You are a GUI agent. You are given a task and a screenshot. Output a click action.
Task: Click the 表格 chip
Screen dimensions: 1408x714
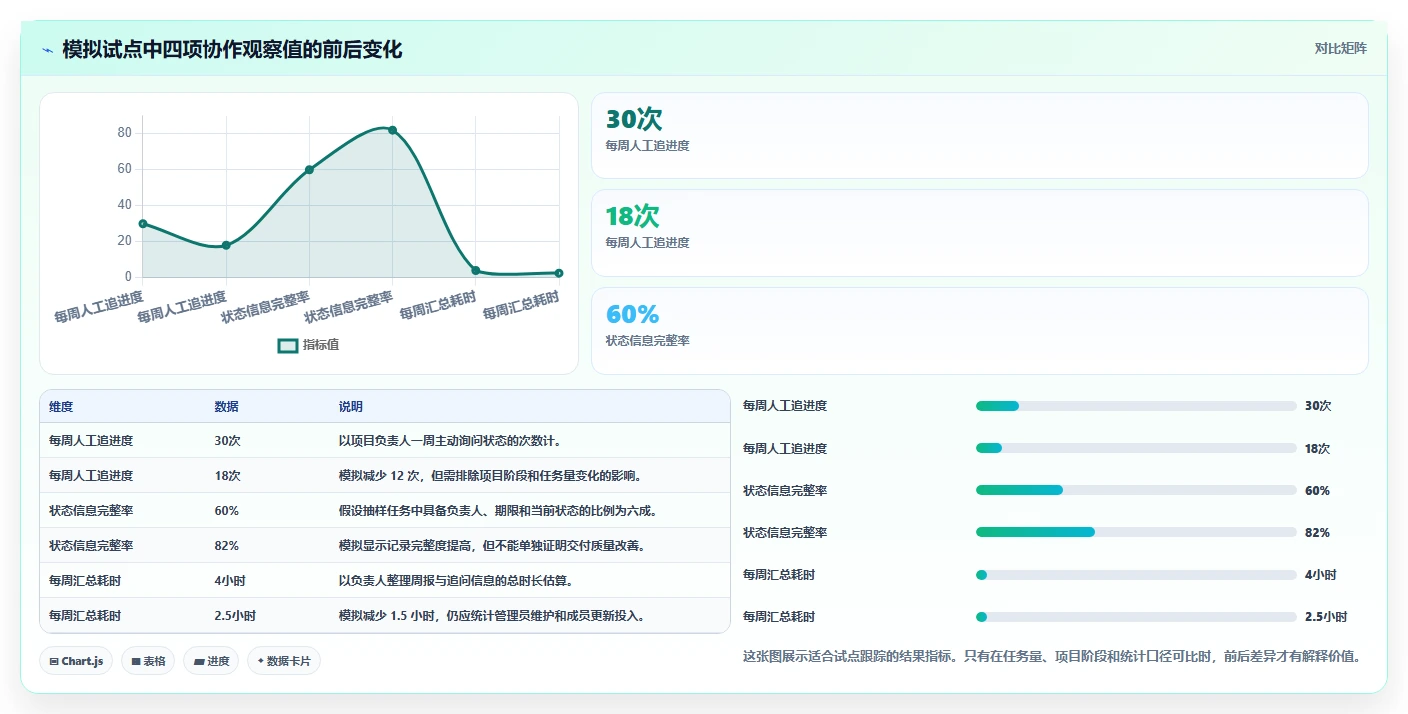pos(148,661)
